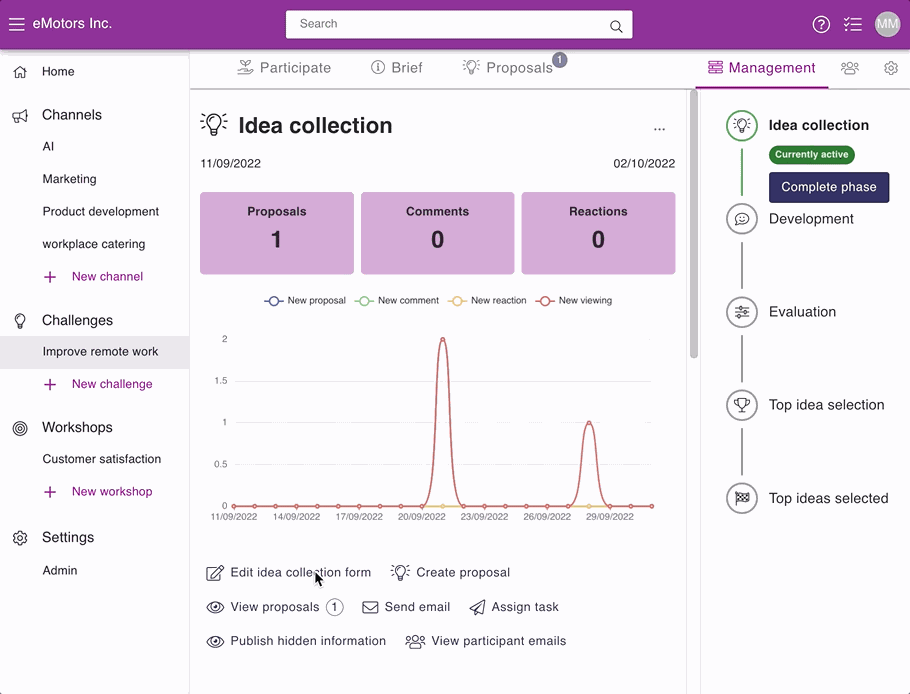
Task: Open the hamburger menu beside eMotors Inc.
Action: [16, 24]
